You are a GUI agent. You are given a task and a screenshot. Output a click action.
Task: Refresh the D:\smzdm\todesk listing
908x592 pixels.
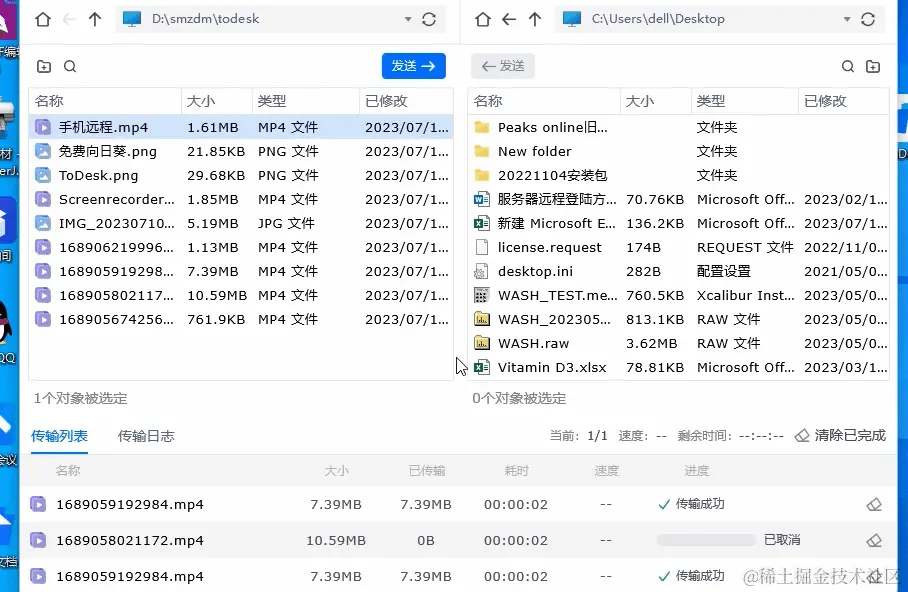pos(429,19)
